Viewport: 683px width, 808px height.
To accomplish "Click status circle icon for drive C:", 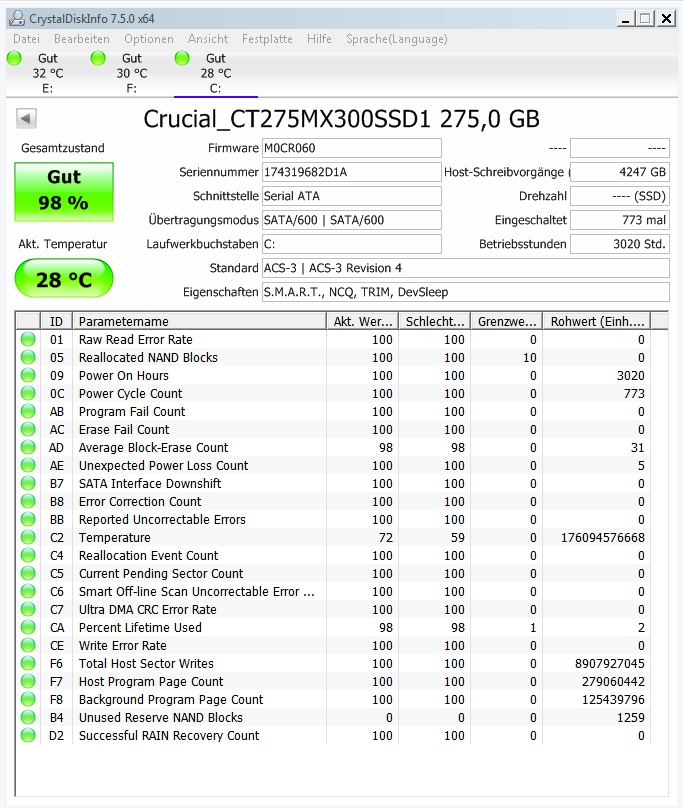I will pyautogui.click(x=182, y=58).
